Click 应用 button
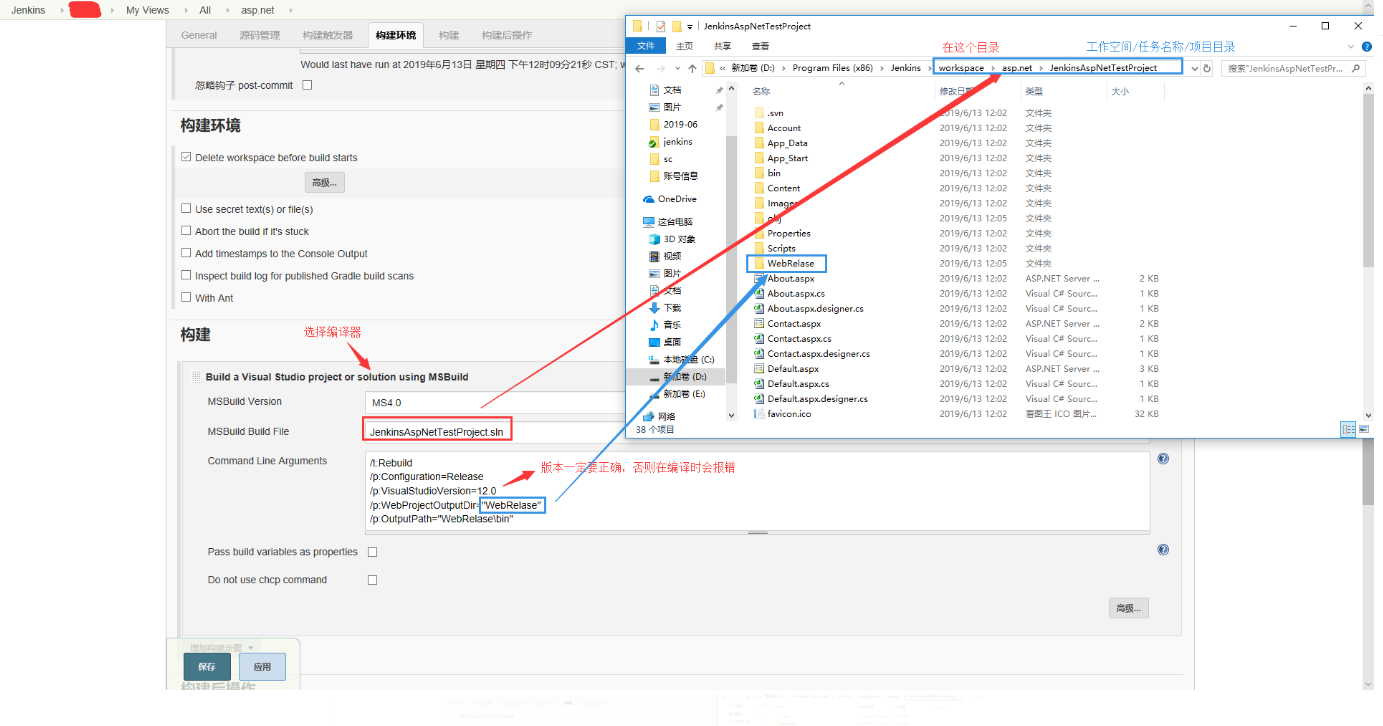The image size is (1383, 726). 262,666
